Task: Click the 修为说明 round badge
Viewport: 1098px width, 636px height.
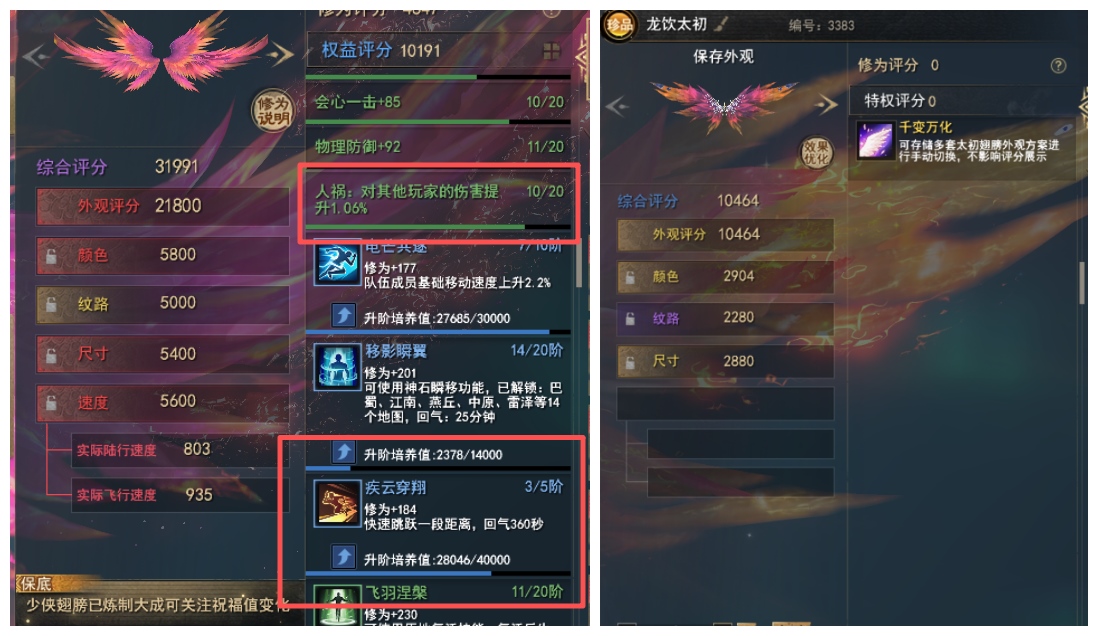Action: [x=272, y=111]
